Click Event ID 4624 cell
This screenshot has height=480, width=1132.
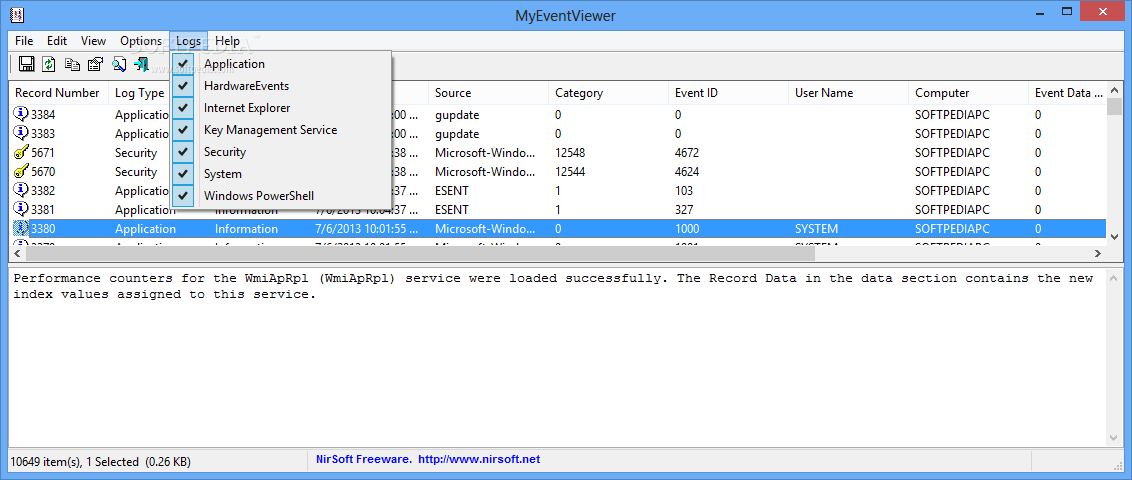point(687,172)
